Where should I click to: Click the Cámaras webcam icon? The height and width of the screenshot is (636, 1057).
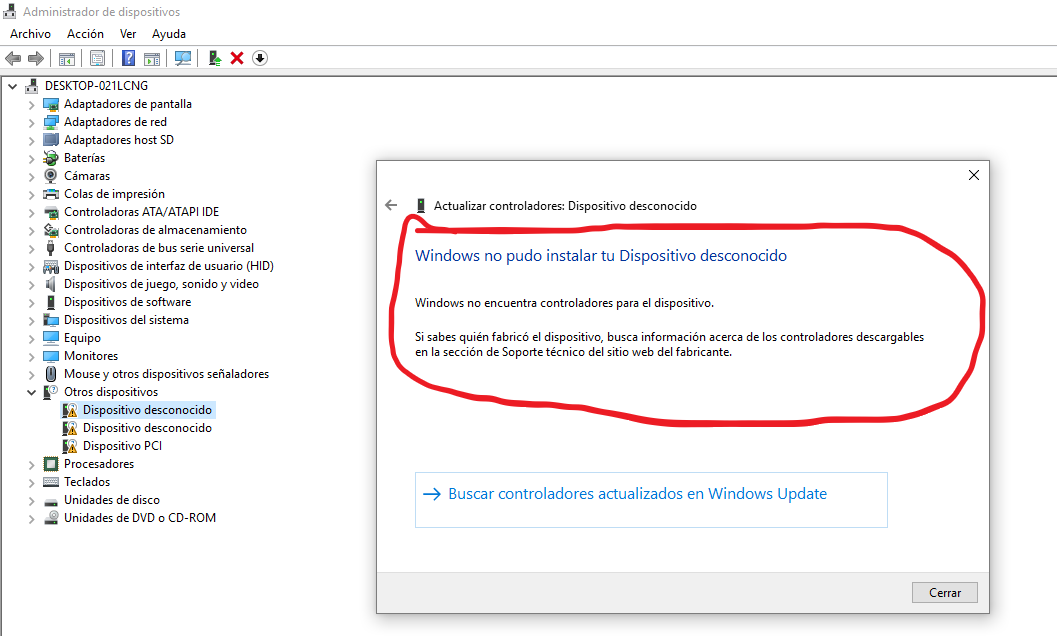coord(51,176)
